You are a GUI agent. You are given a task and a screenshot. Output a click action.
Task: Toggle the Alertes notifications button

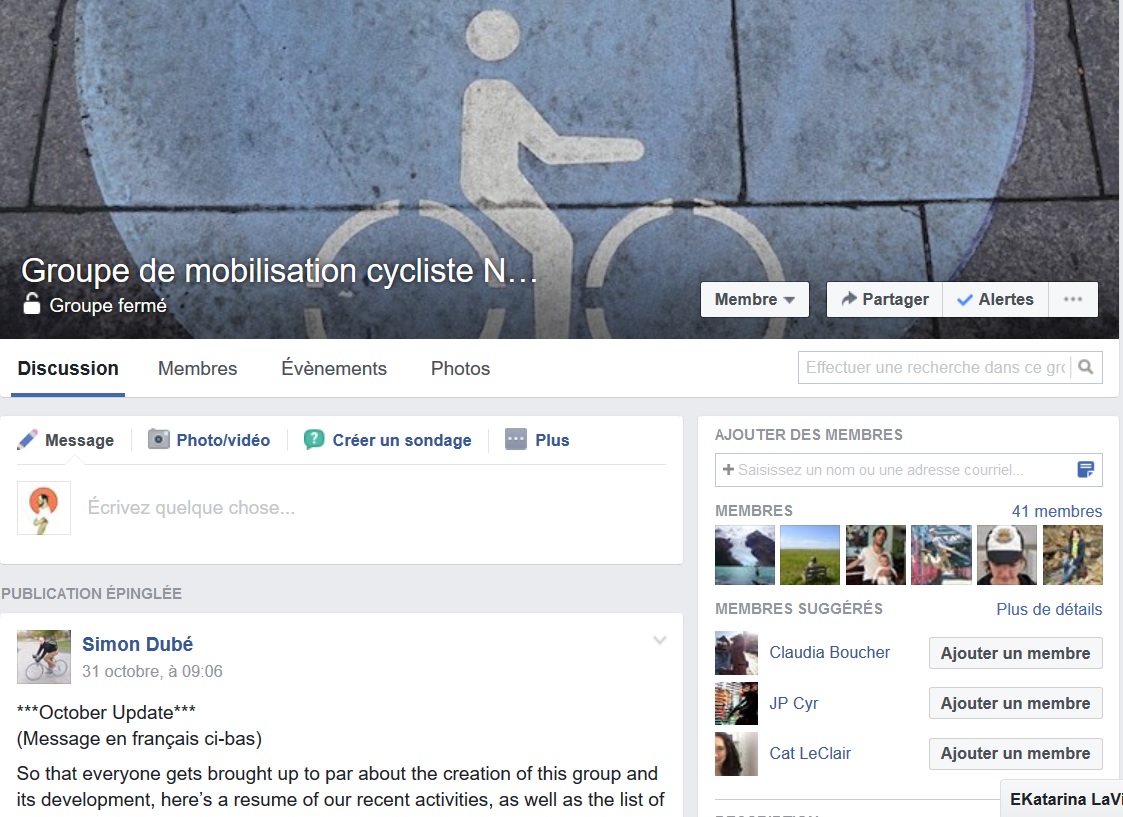pos(996,299)
